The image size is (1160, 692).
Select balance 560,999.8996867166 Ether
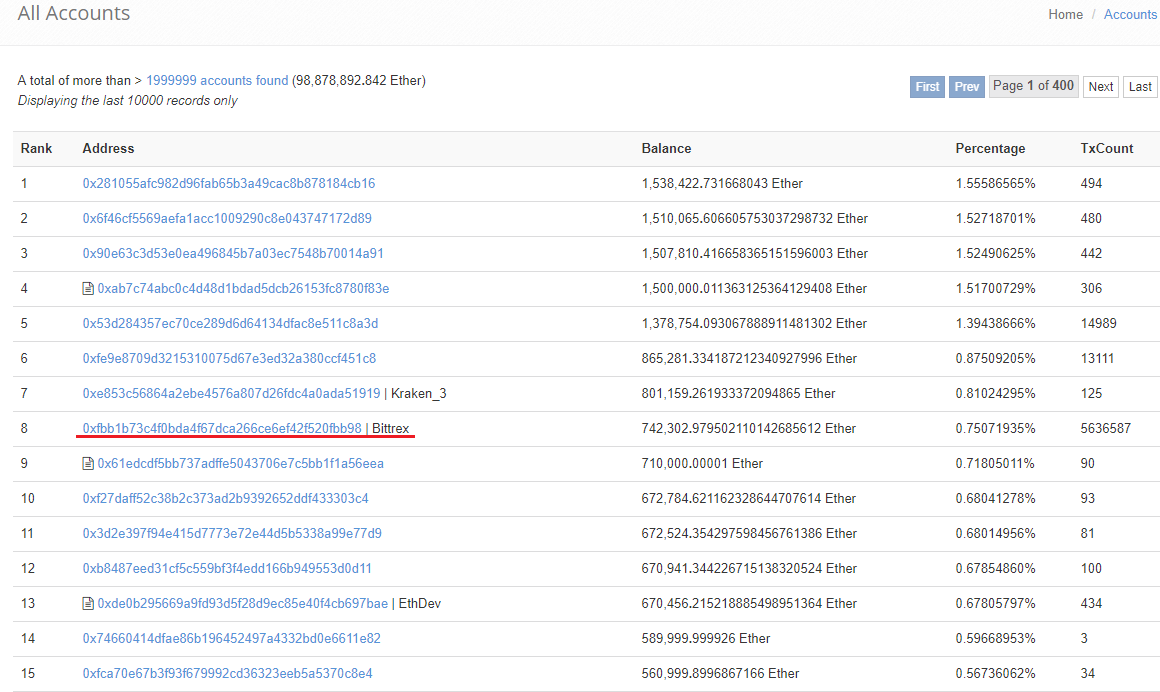(721, 673)
